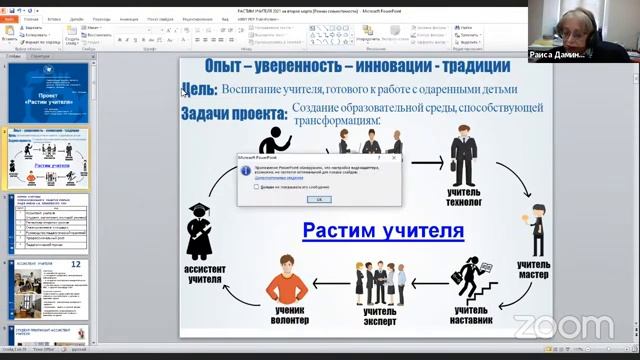This screenshot has height=360, width=640.
Task: Cut selection with Вырезать
Action: pyautogui.click(x=31, y=28)
